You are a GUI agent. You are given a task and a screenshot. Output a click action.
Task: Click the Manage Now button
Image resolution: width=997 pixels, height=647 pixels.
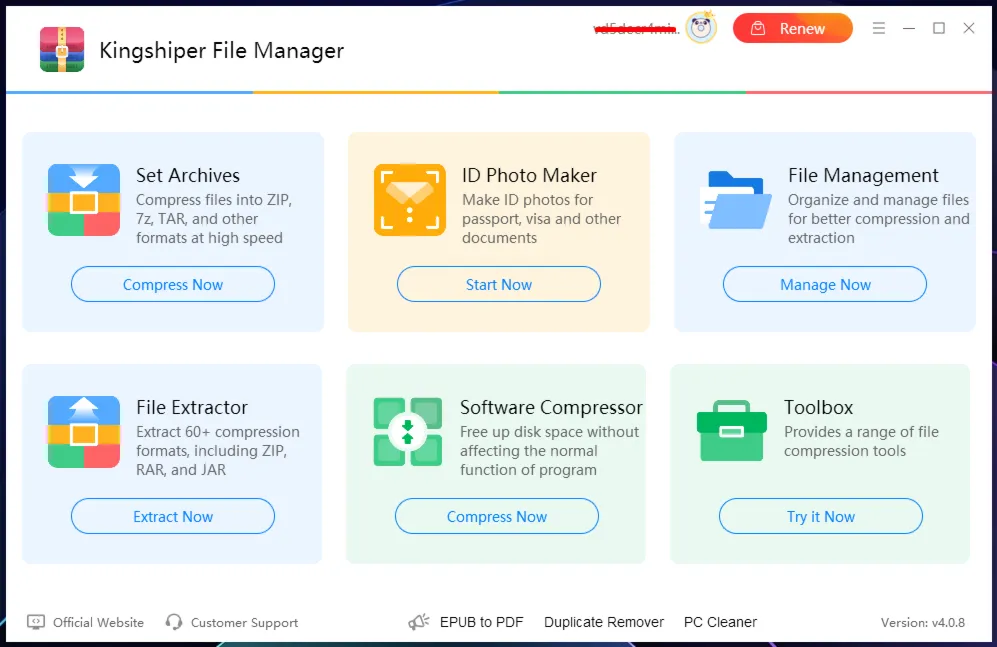[x=825, y=284]
